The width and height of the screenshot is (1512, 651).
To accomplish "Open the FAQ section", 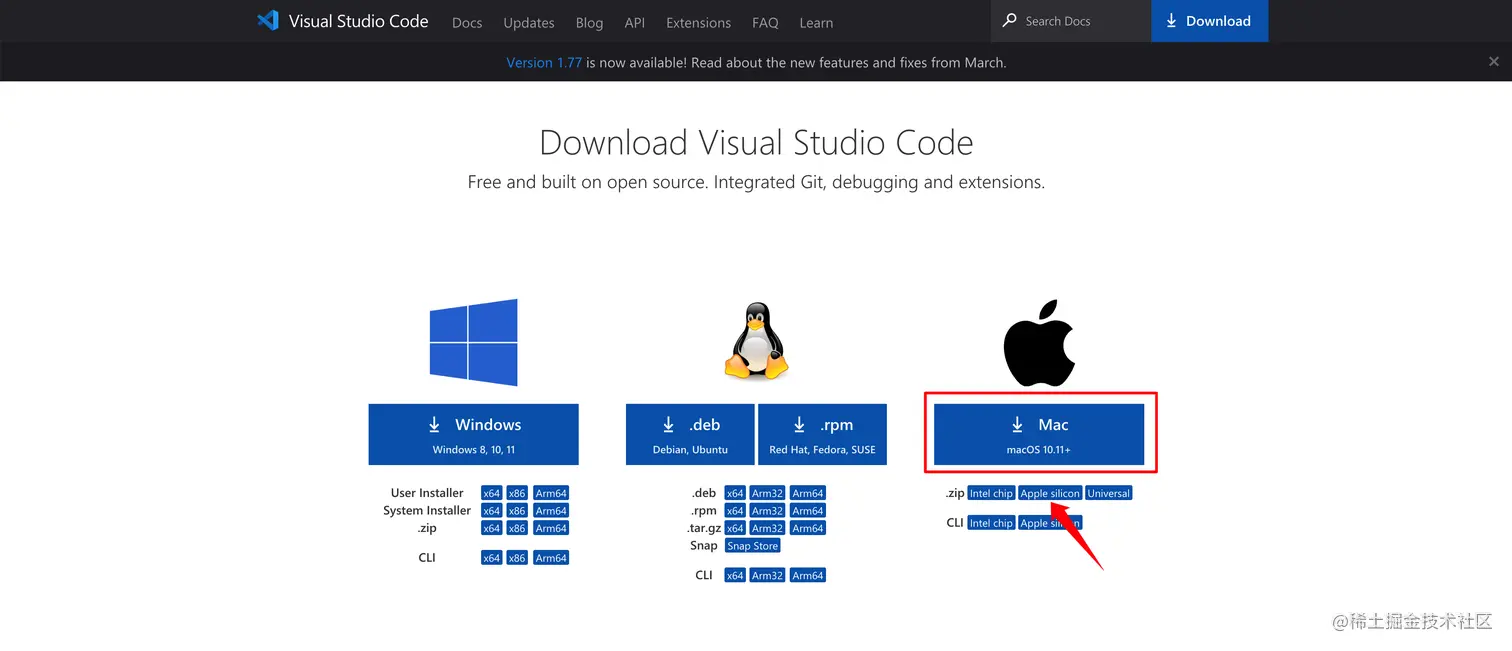I will point(765,22).
